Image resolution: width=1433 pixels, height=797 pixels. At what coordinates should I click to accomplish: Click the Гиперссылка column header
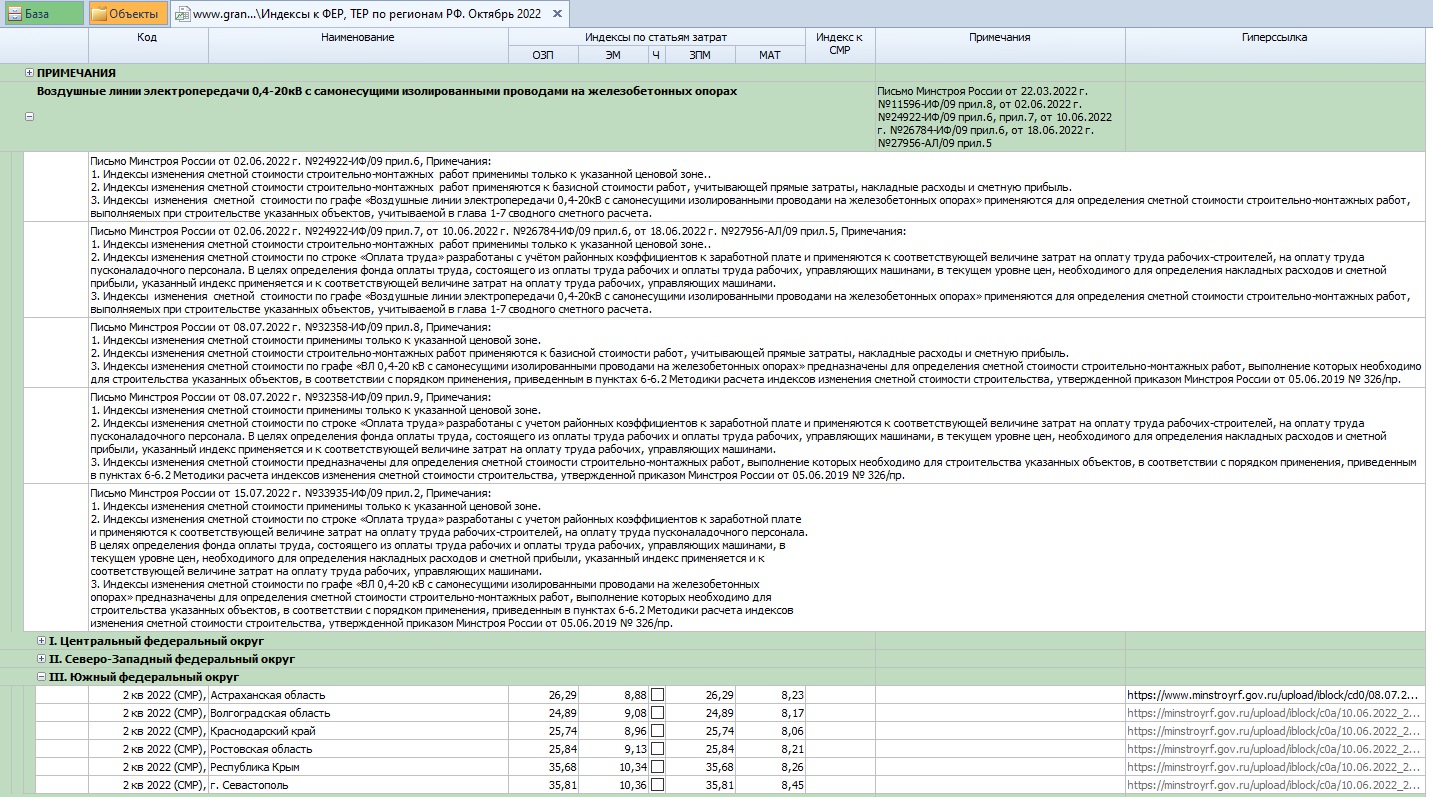[1275, 46]
